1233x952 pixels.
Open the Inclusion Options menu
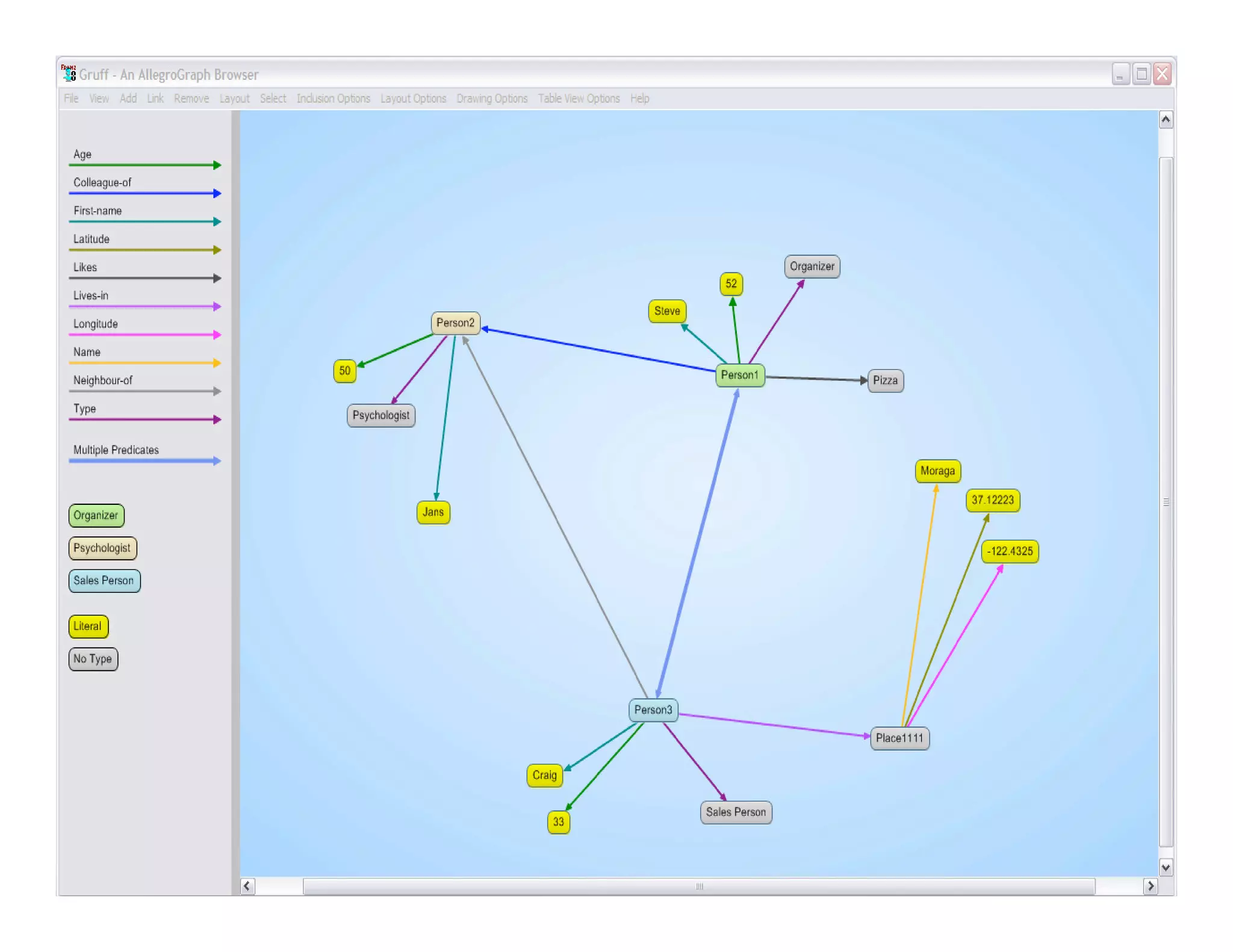click(x=333, y=99)
